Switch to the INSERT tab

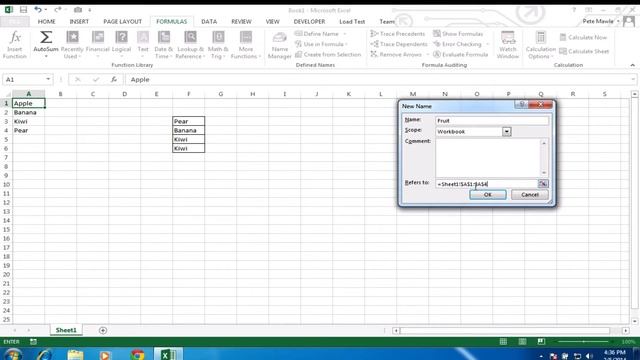[x=79, y=21]
